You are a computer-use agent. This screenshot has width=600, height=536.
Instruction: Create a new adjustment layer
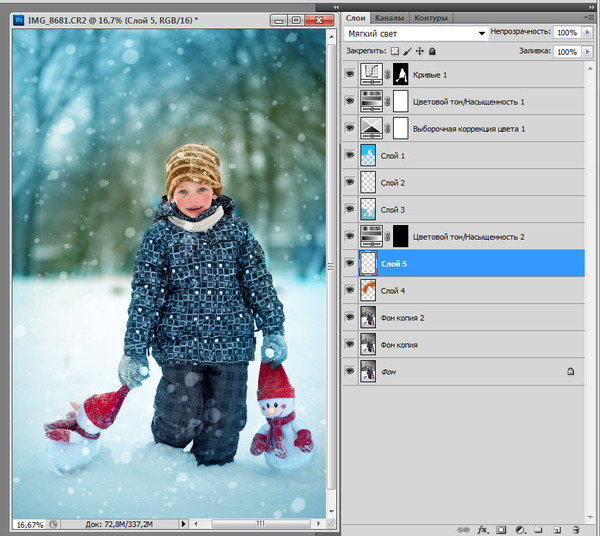(x=521, y=527)
